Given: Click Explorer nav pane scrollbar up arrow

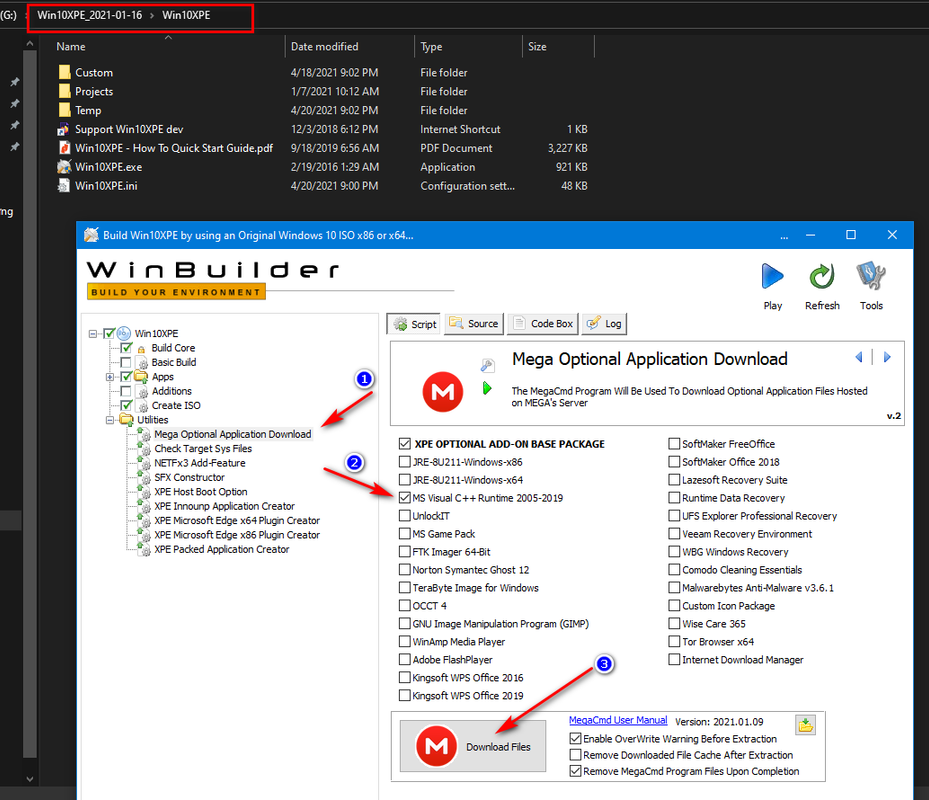Looking at the screenshot, I should 30,44.
